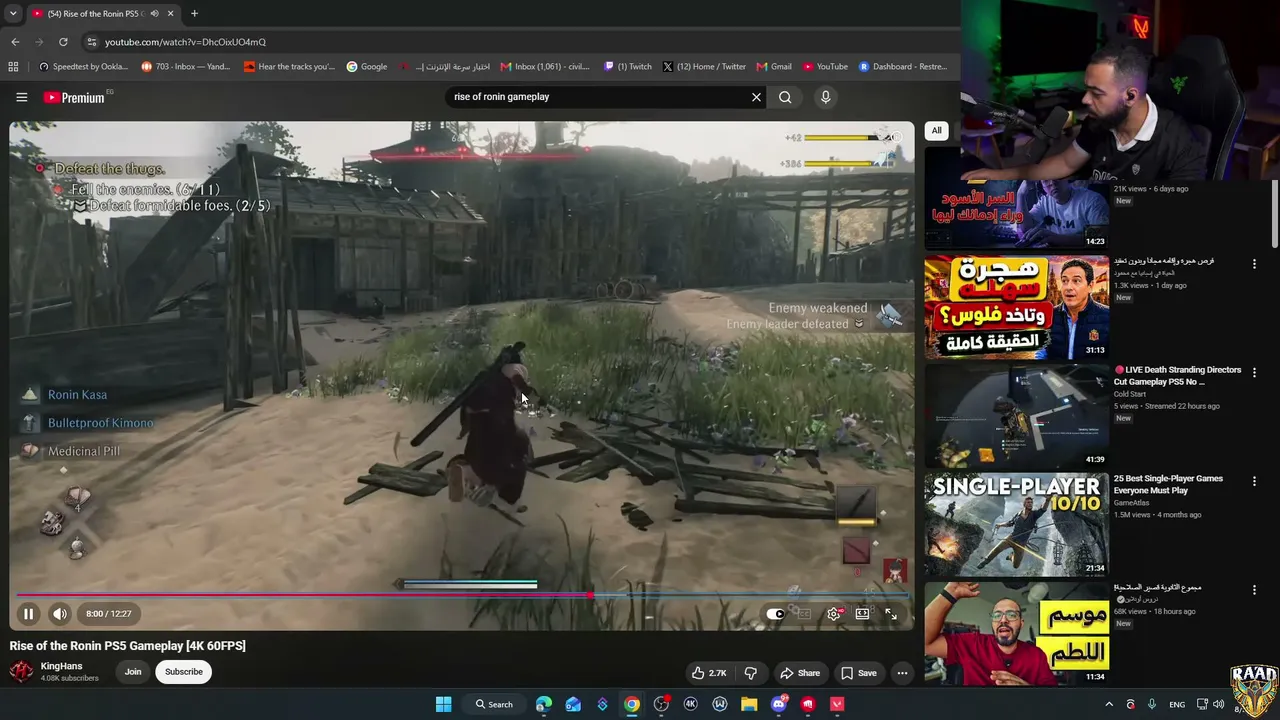1280x720 pixels.
Task: Open player settings gear
Action: [833, 614]
